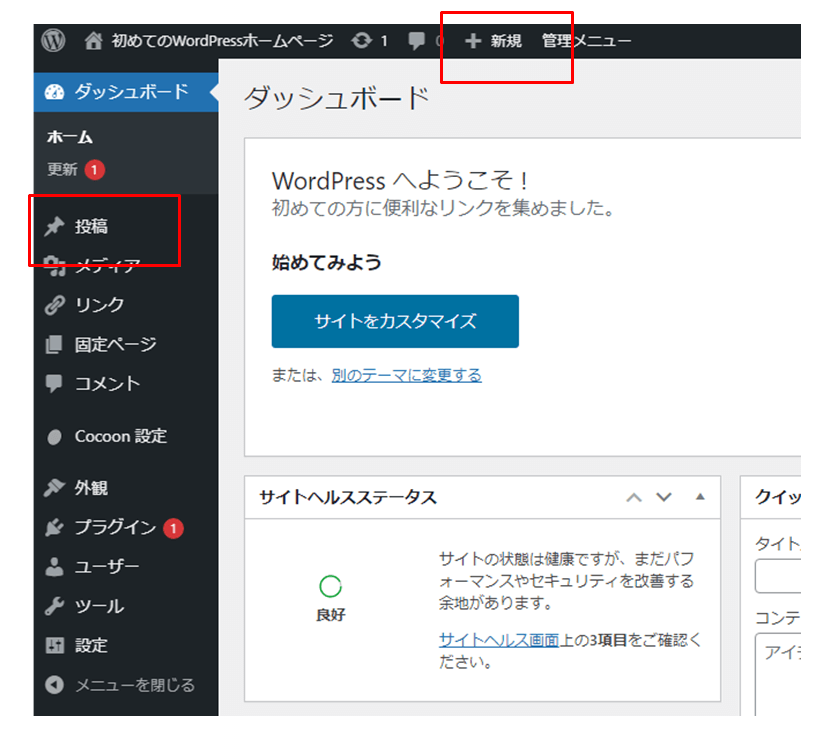Click メニューを閉じる to collapse sidebar
819x735 pixels.
click(135, 685)
